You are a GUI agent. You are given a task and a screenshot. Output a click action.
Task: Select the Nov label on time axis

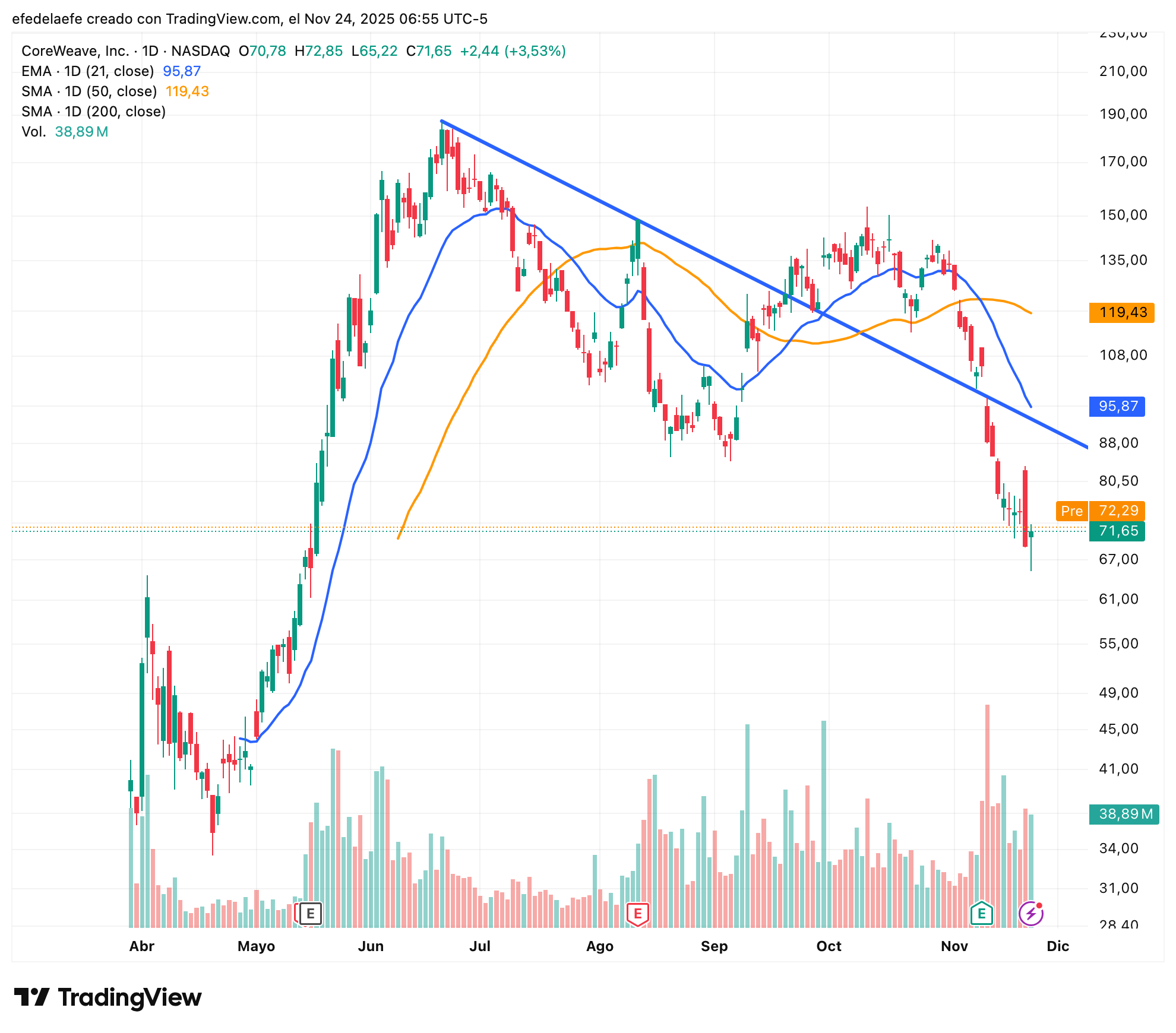(954, 946)
